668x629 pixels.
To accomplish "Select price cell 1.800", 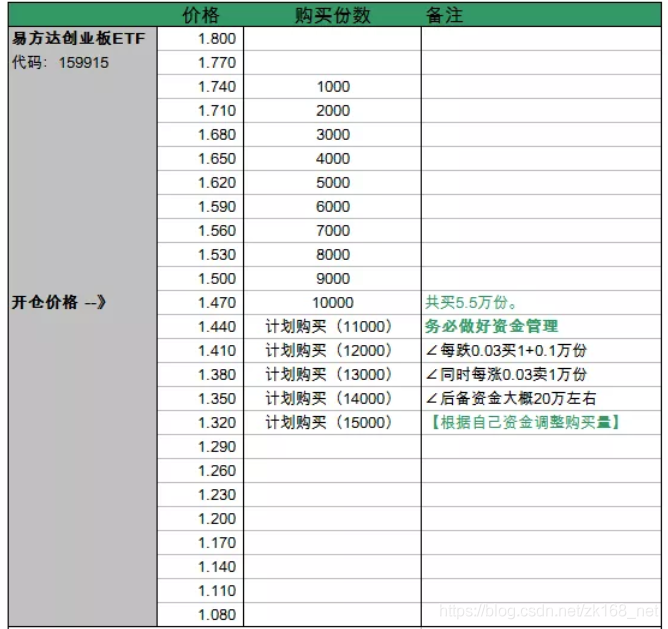I will click(200, 39).
